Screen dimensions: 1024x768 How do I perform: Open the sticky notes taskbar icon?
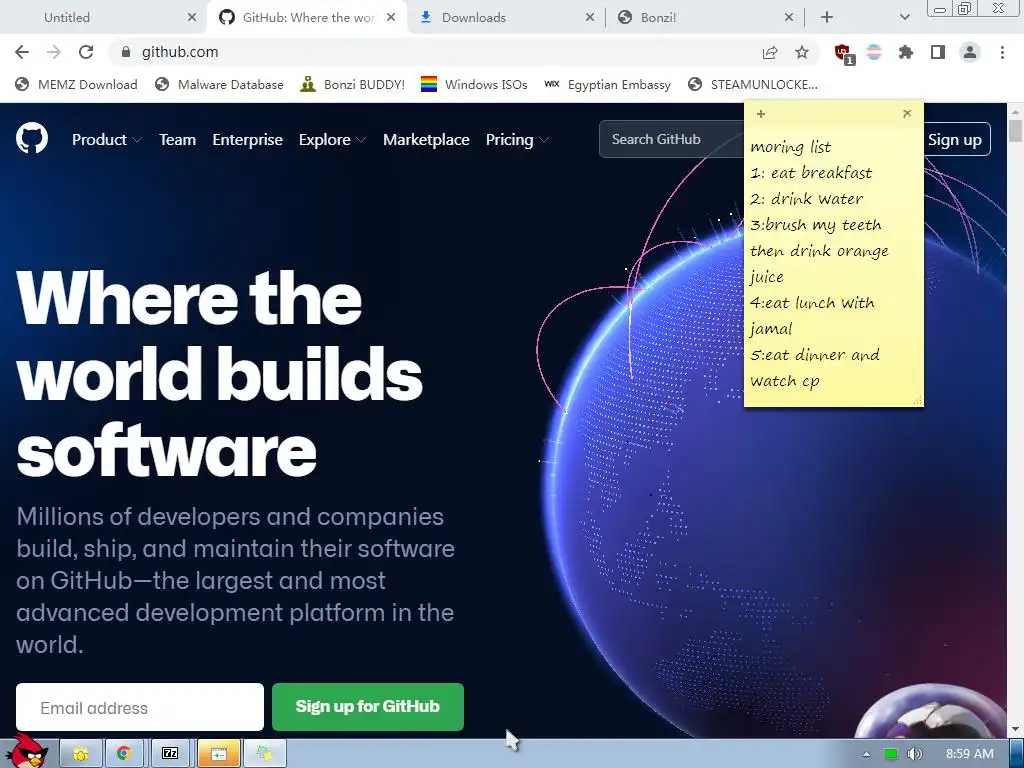(265, 754)
